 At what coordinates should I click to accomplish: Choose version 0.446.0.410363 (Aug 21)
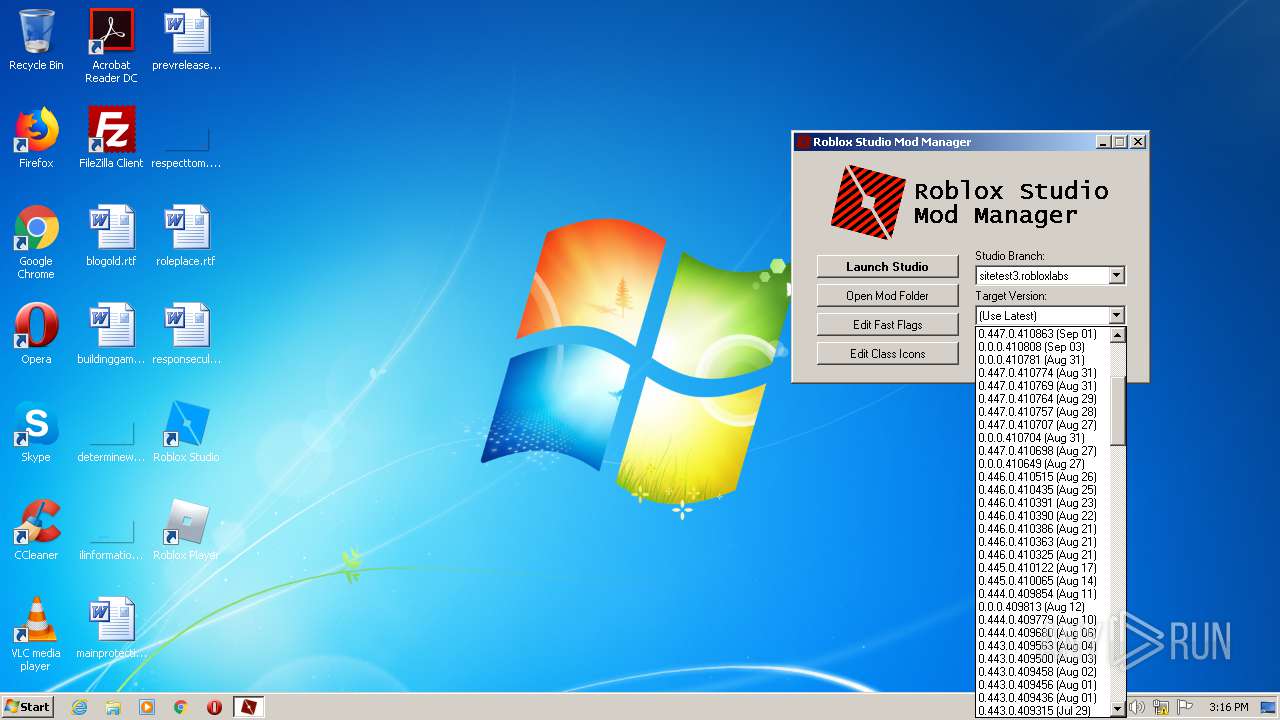(1043, 542)
